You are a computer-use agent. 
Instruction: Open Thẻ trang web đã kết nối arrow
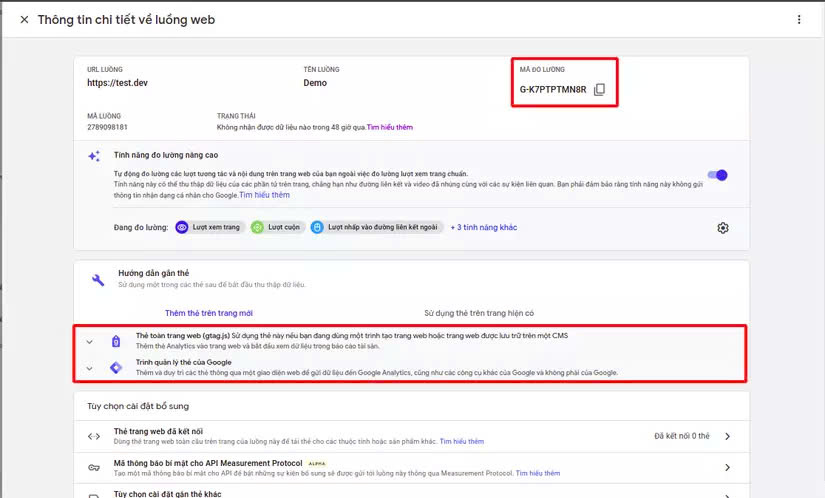point(727,436)
